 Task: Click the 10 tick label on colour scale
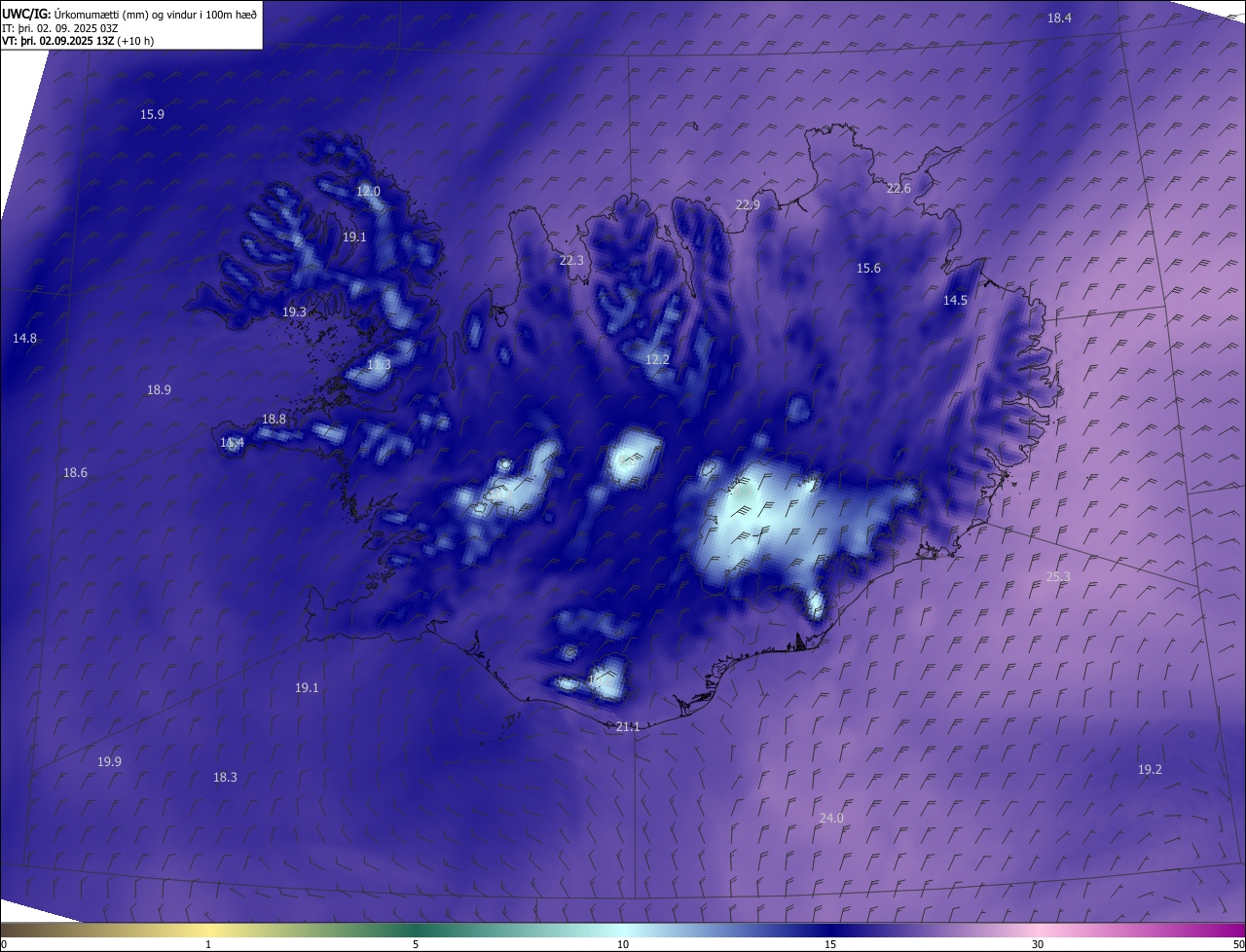[623, 944]
